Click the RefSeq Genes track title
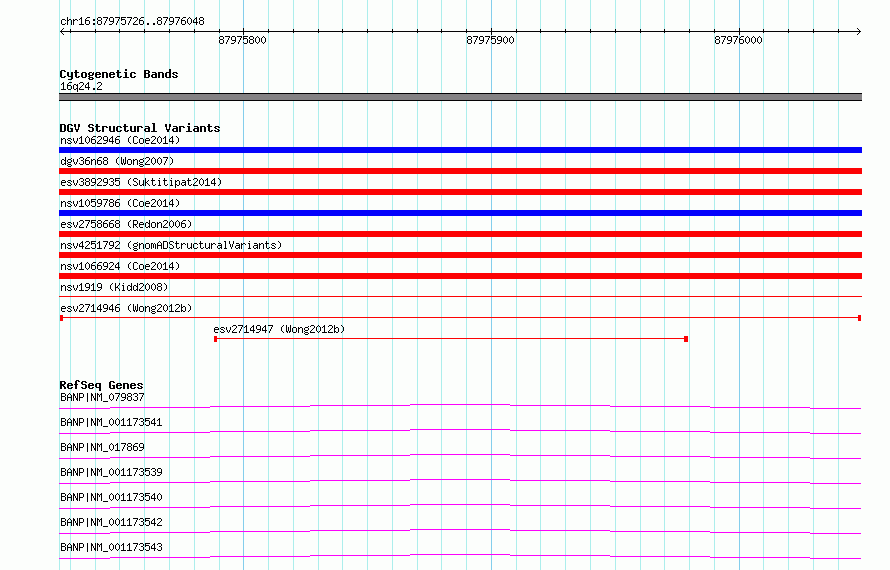Viewport: 890px width, 570px height. (x=101, y=385)
